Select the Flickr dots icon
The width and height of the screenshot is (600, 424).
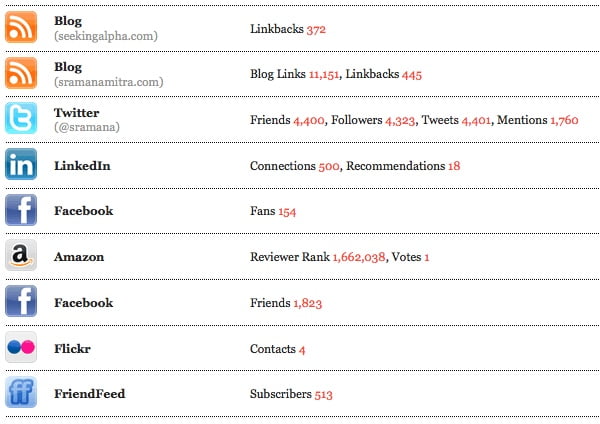tap(21, 347)
